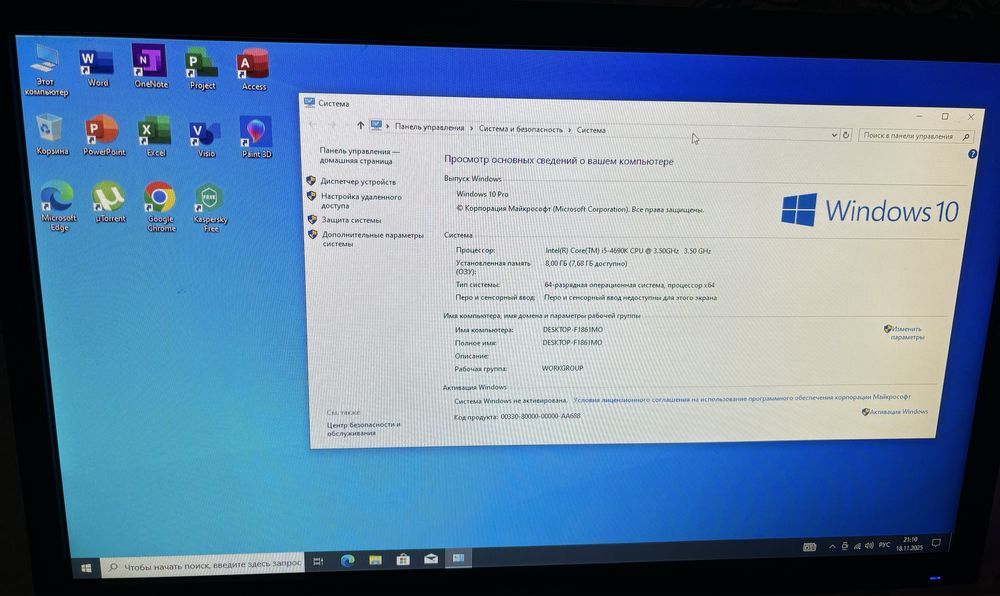This screenshot has height=596, width=1000.
Task: Open the OneNote desktop shortcut
Action: [x=151, y=67]
